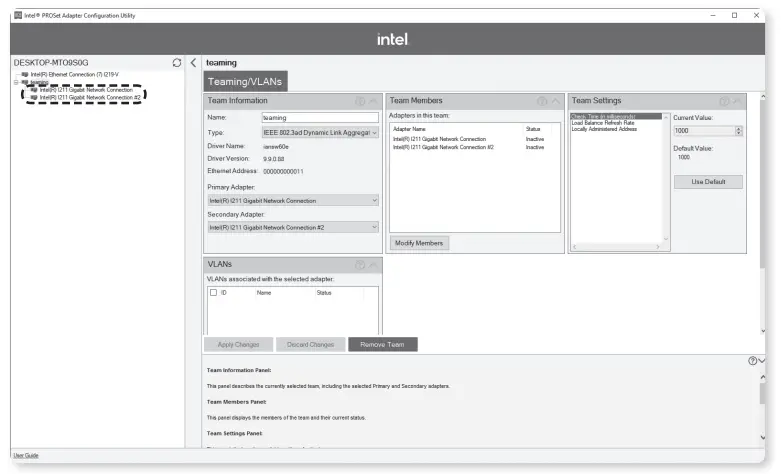781x474 pixels.
Task: Click the main panel vertical scrollbar
Action: pos(763,212)
